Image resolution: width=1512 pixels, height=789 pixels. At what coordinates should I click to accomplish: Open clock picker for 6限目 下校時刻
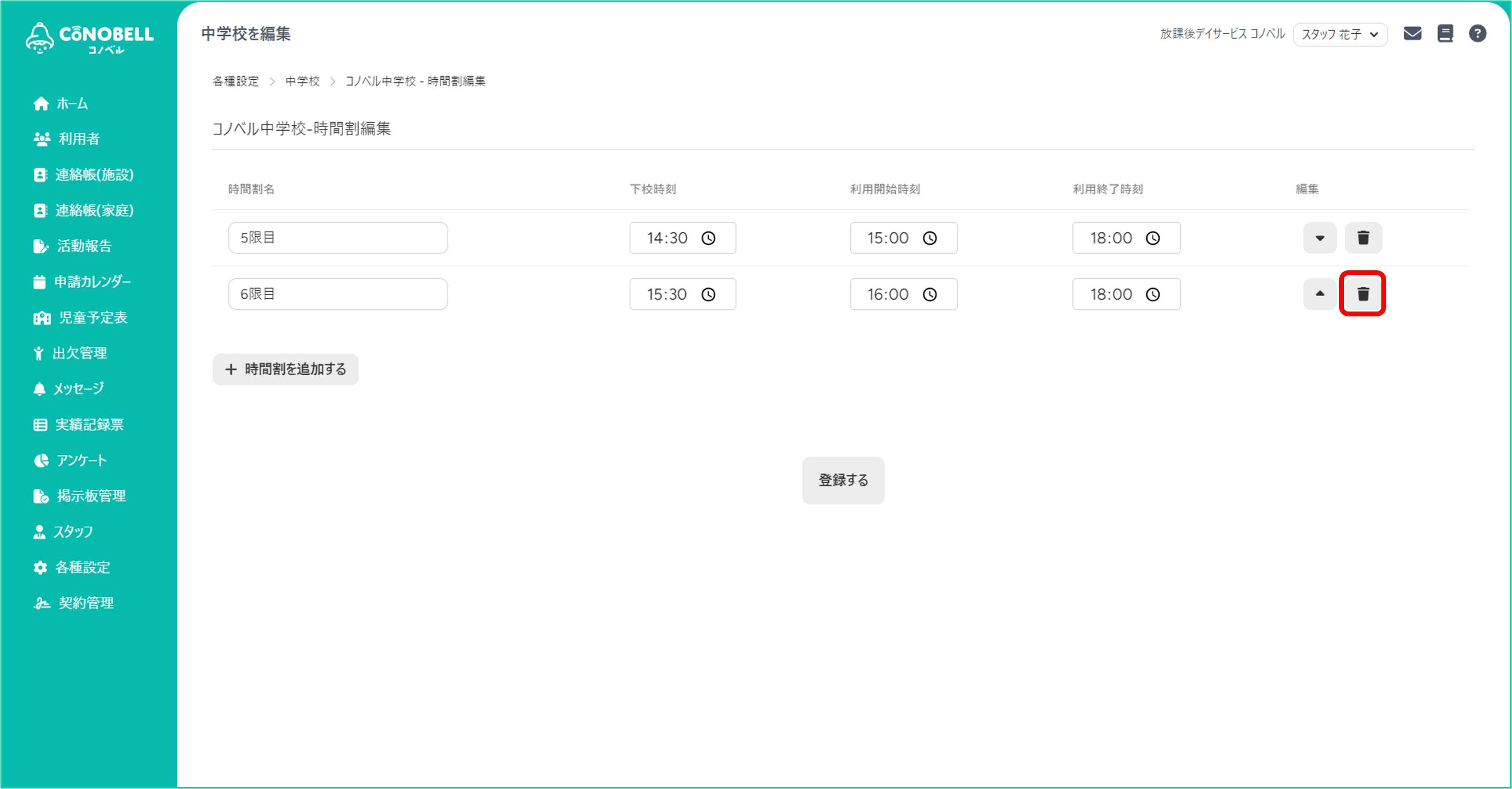point(708,294)
